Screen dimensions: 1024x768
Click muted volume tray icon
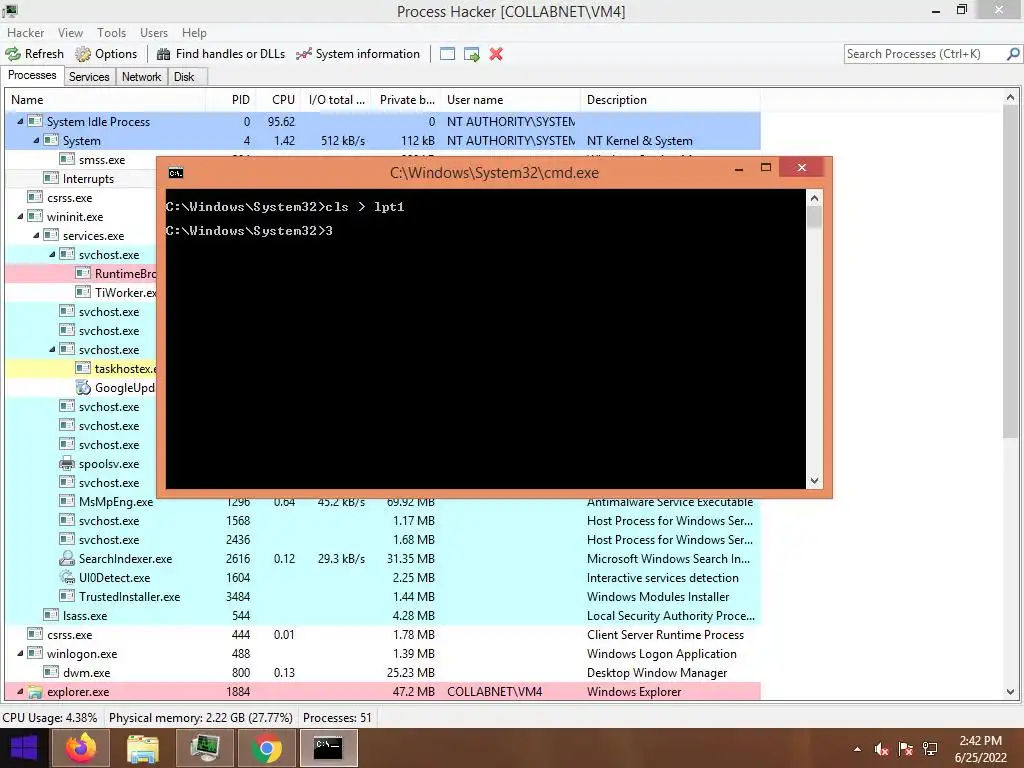pyautogui.click(x=881, y=749)
